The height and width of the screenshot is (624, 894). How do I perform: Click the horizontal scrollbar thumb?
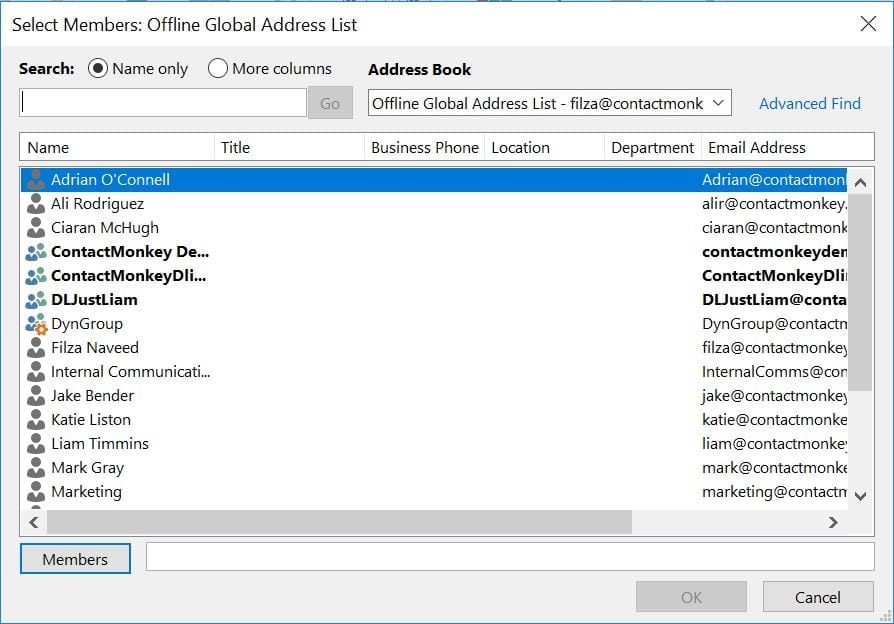(x=340, y=522)
